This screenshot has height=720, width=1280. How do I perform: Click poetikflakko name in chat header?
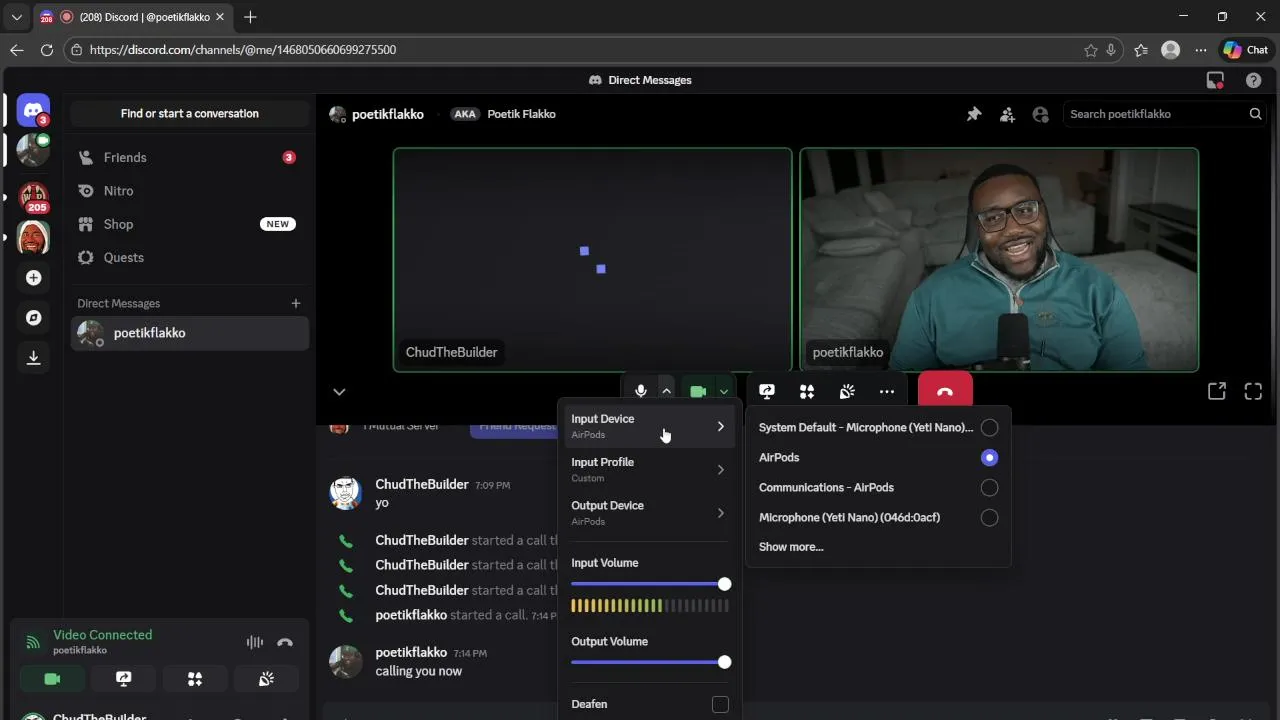point(388,114)
